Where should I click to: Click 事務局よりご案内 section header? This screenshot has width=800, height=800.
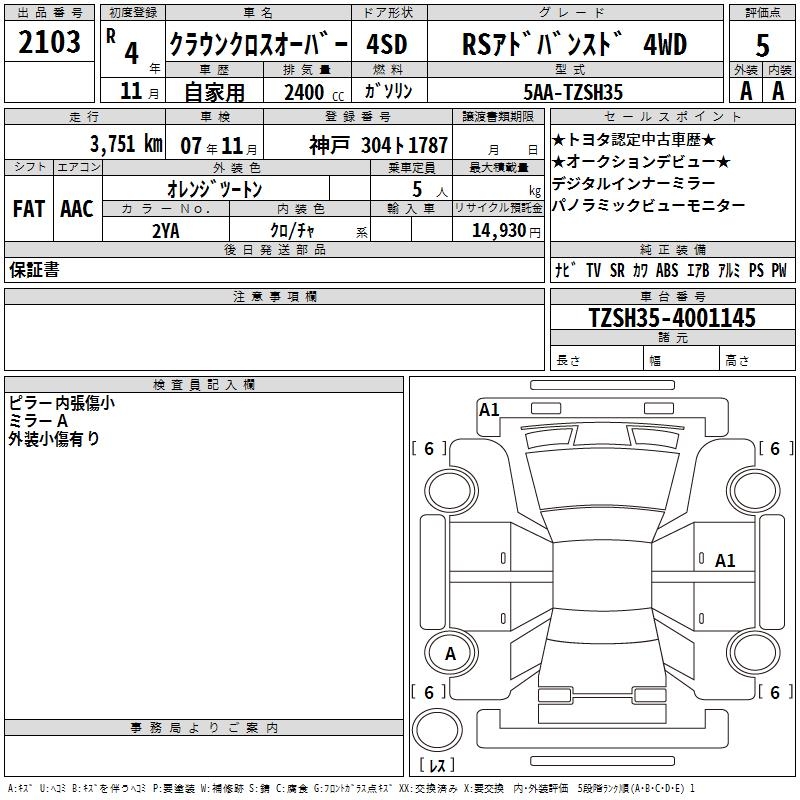[x=204, y=728]
